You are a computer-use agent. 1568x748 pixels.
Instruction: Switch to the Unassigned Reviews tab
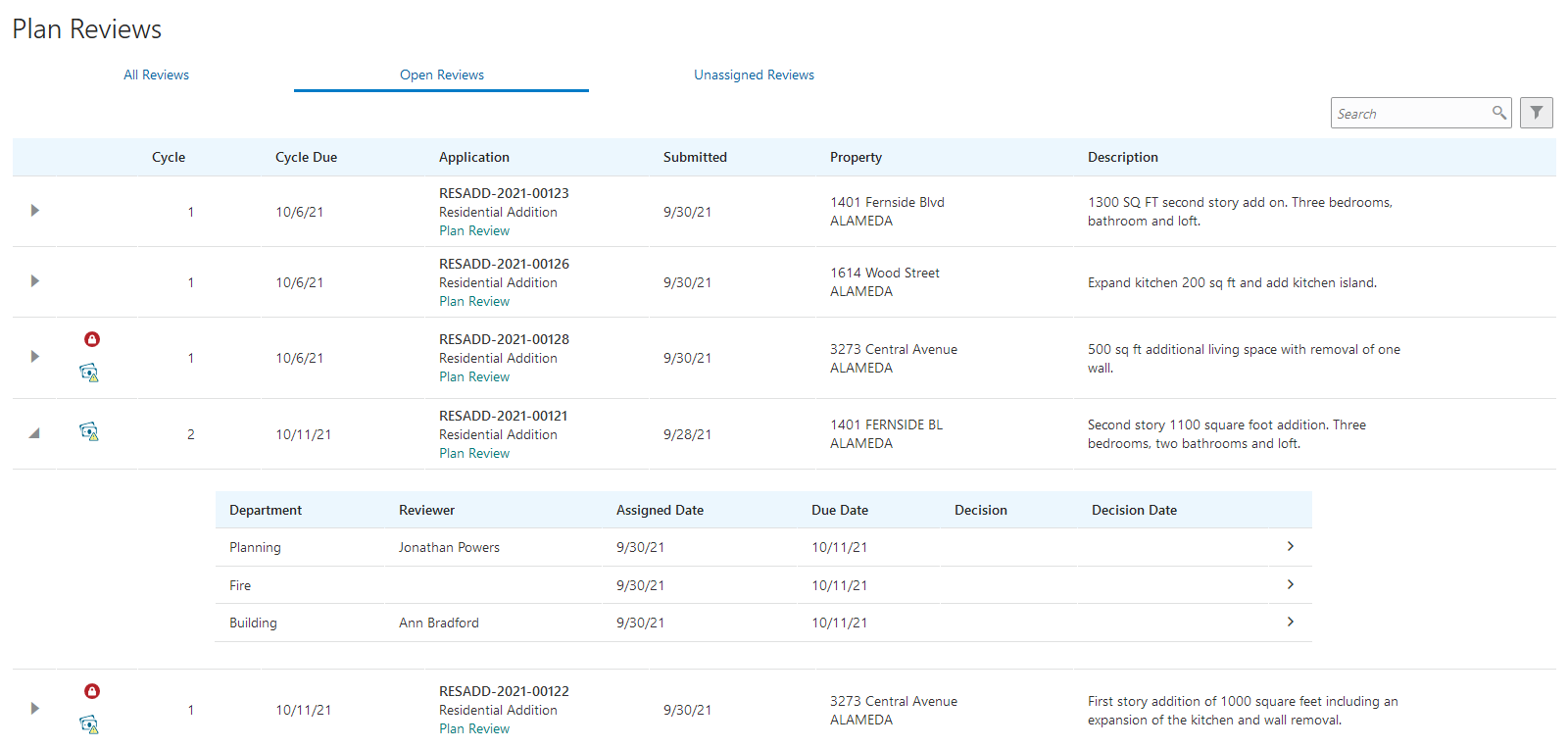tap(755, 75)
